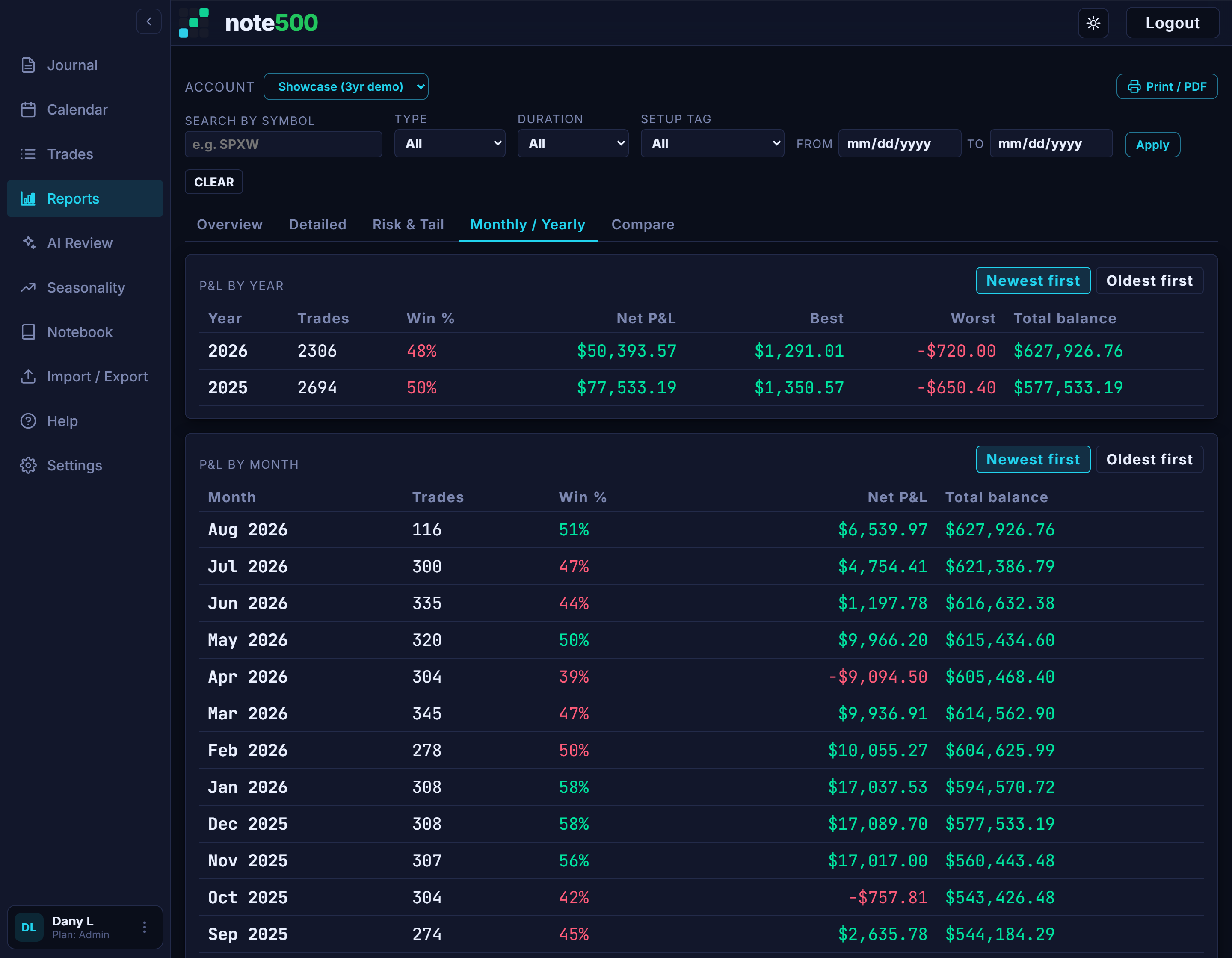Open AI Review from the sidebar
Screen dimensions: 1232x958
click(x=85, y=243)
